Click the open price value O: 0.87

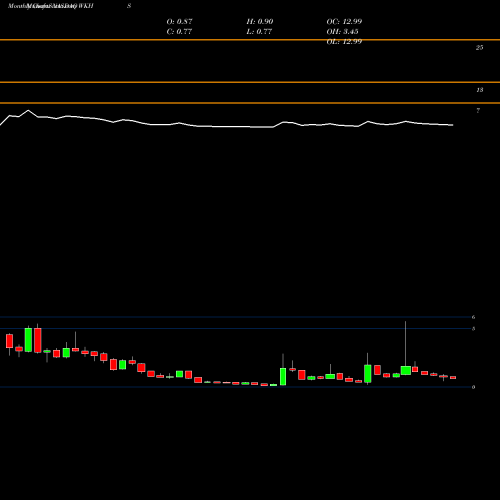click(x=179, y=22)
